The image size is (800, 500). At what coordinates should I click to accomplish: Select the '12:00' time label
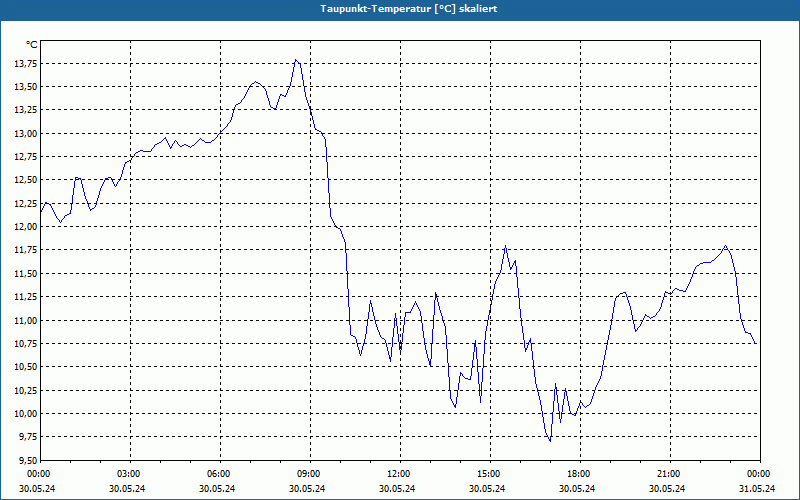coord(399,474)
